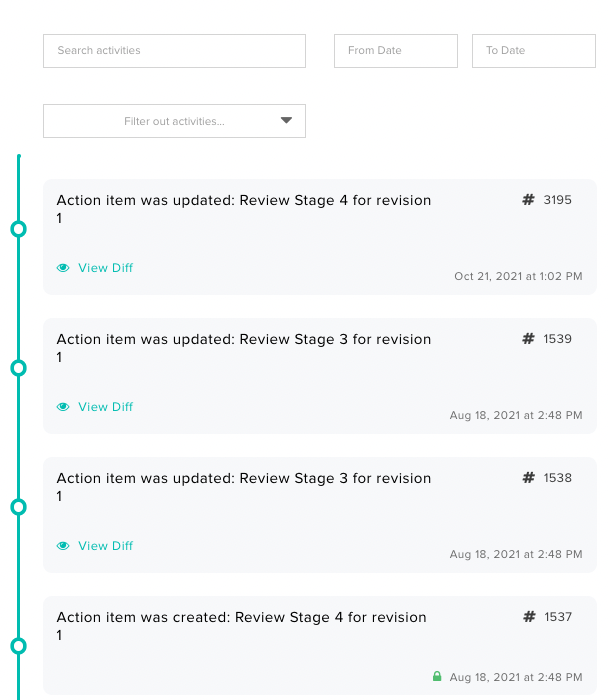View Diff for Stage 3 update 1539

[x=105, y=407]
